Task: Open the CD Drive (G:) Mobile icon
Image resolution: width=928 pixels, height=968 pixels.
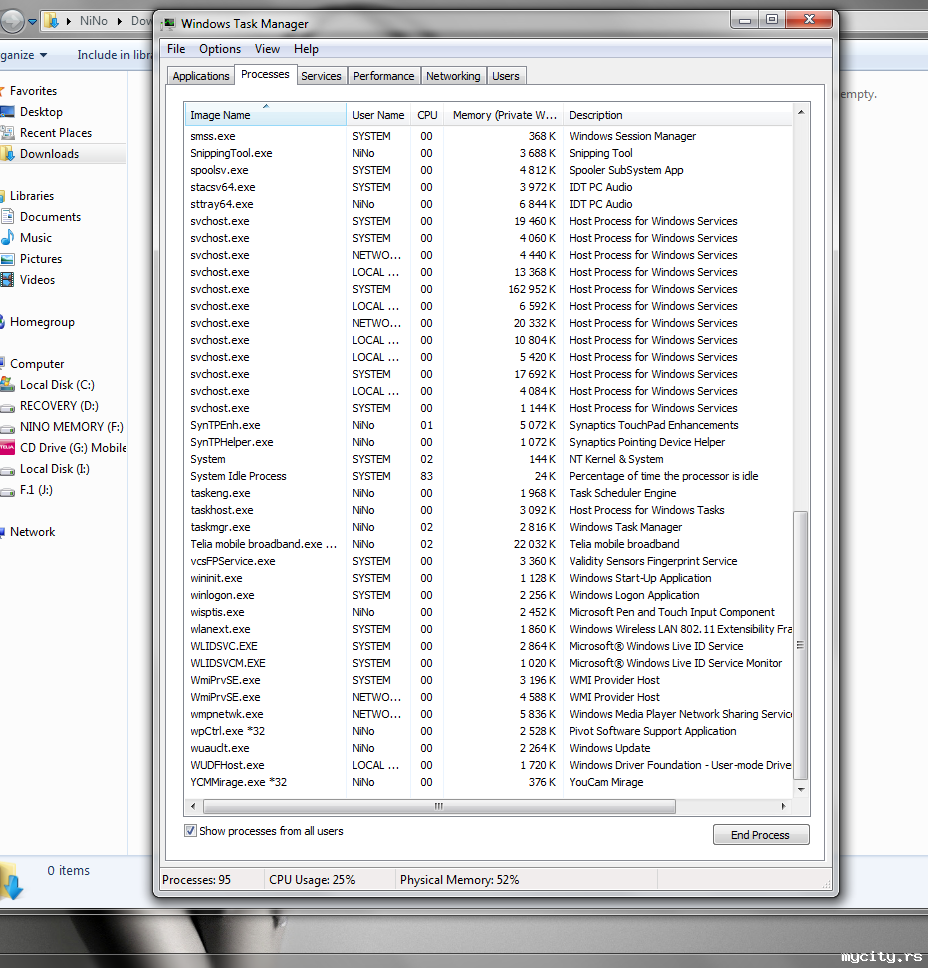Action: (7, 448)
